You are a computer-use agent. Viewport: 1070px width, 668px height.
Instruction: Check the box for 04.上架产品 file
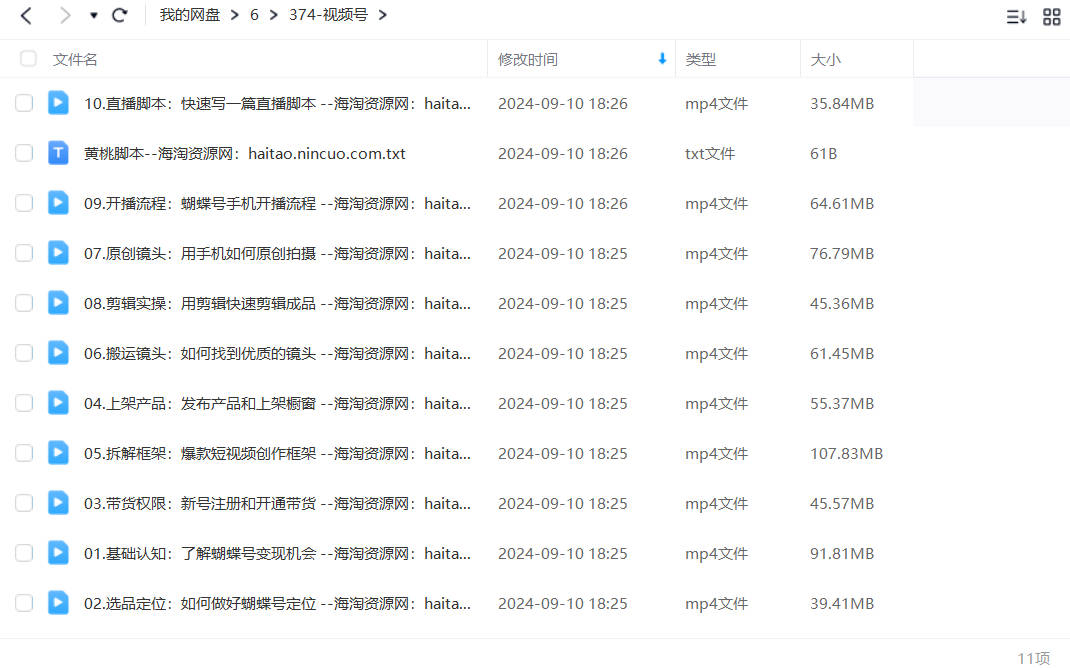pos(24,403)
